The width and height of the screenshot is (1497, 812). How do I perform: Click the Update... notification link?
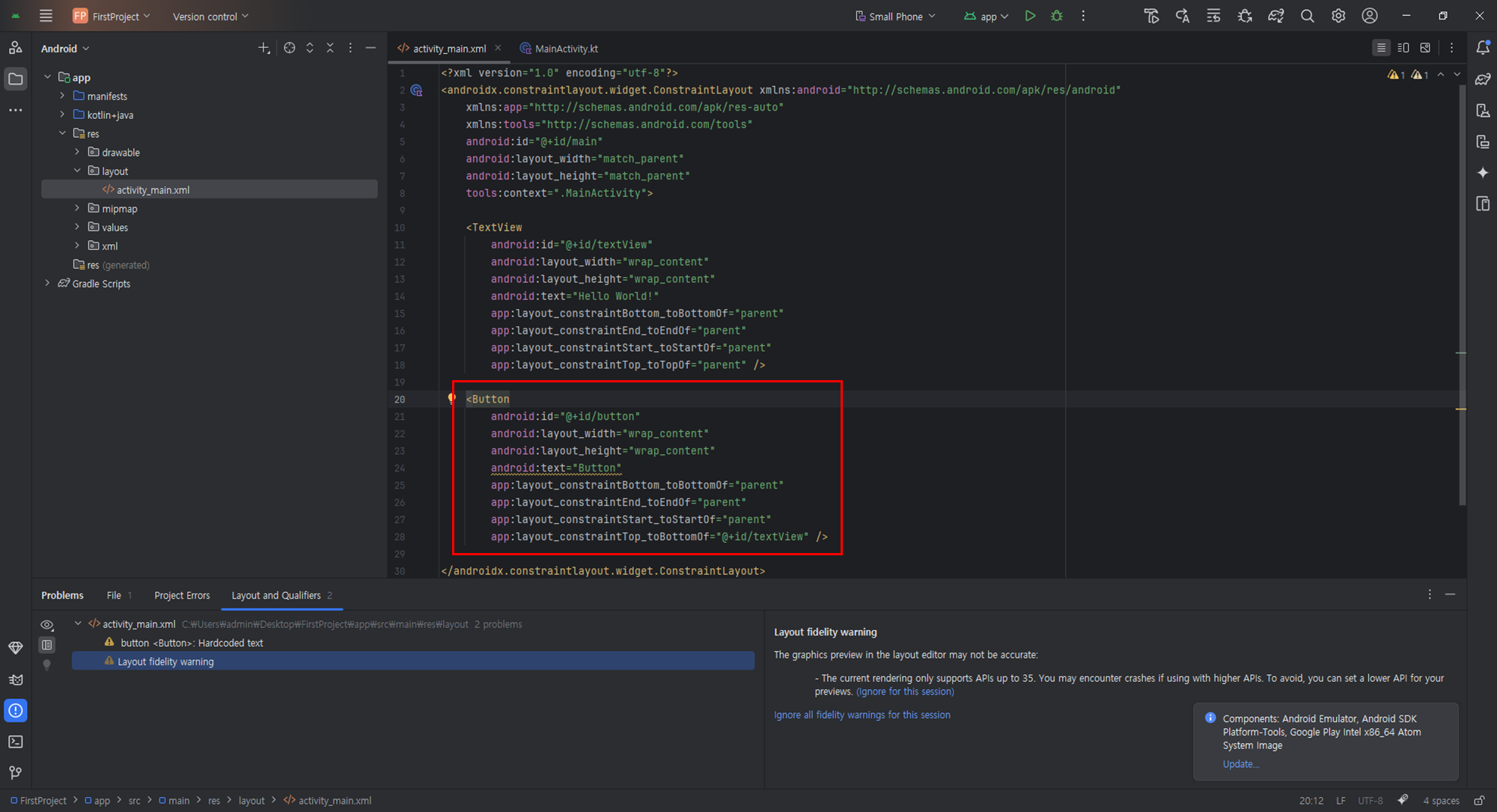(1240, 764)
